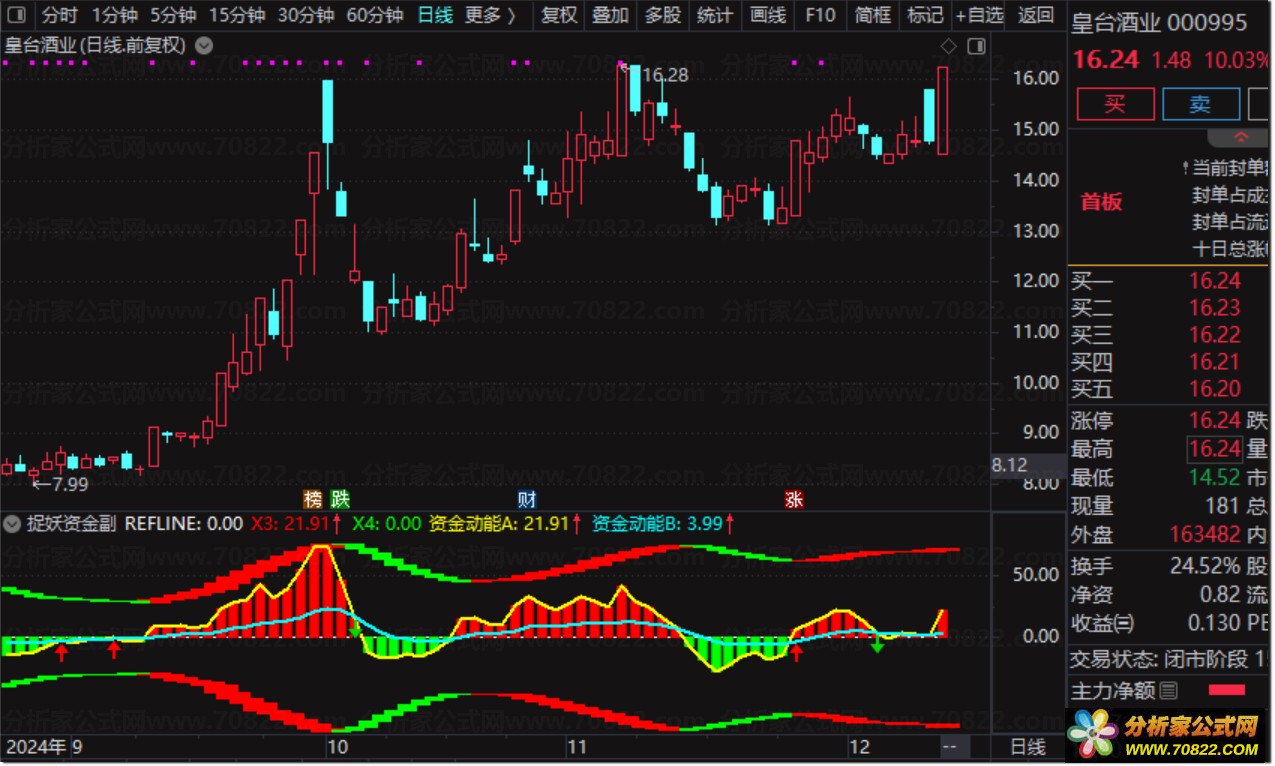Viewport: 1275px width, 766px height.
Task: Click the REFLINE: 0.00 label
Action: 184,523
